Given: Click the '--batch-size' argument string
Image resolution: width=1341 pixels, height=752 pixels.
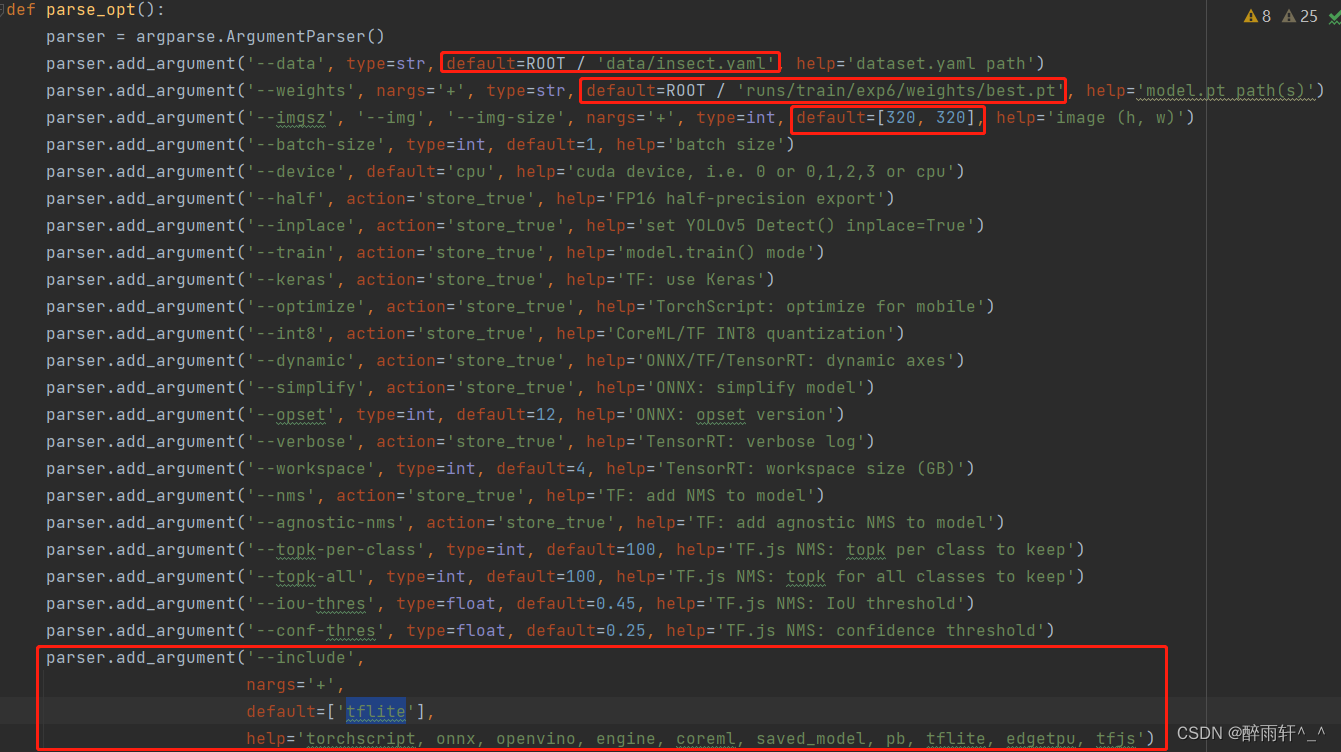Looking at the screenshot, I should pos(316,145).
